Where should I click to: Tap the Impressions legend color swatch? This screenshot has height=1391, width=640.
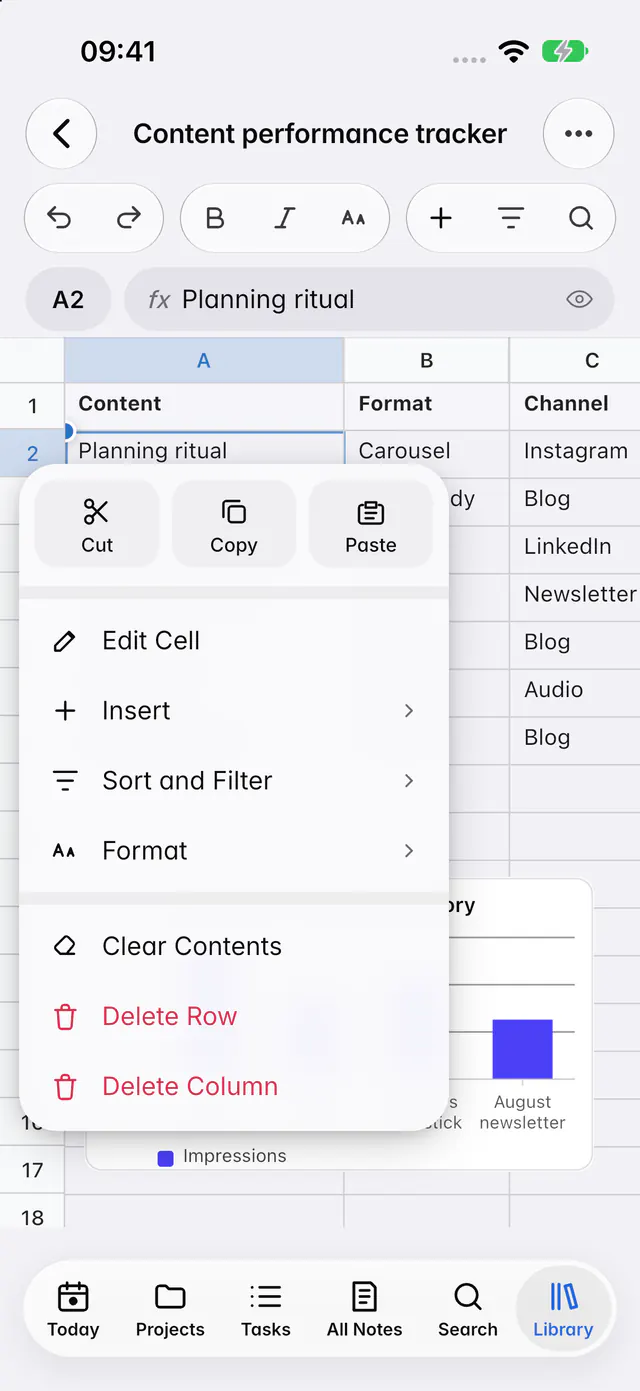(166, 1157)
